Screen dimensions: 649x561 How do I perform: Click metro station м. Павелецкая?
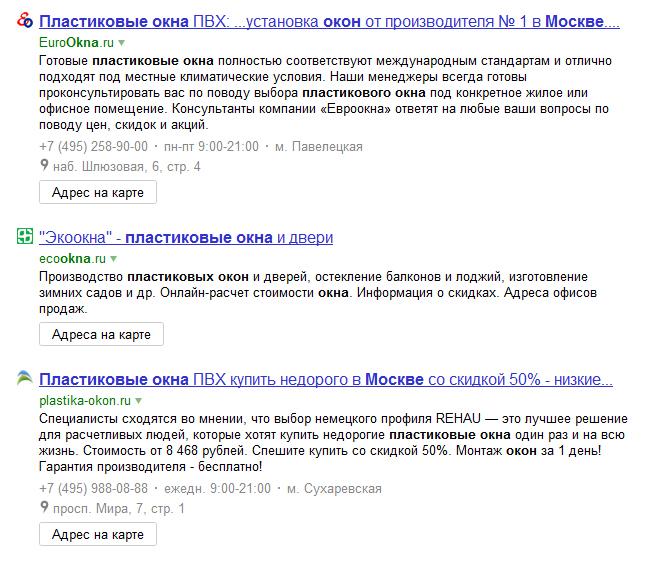pos(319,146)
